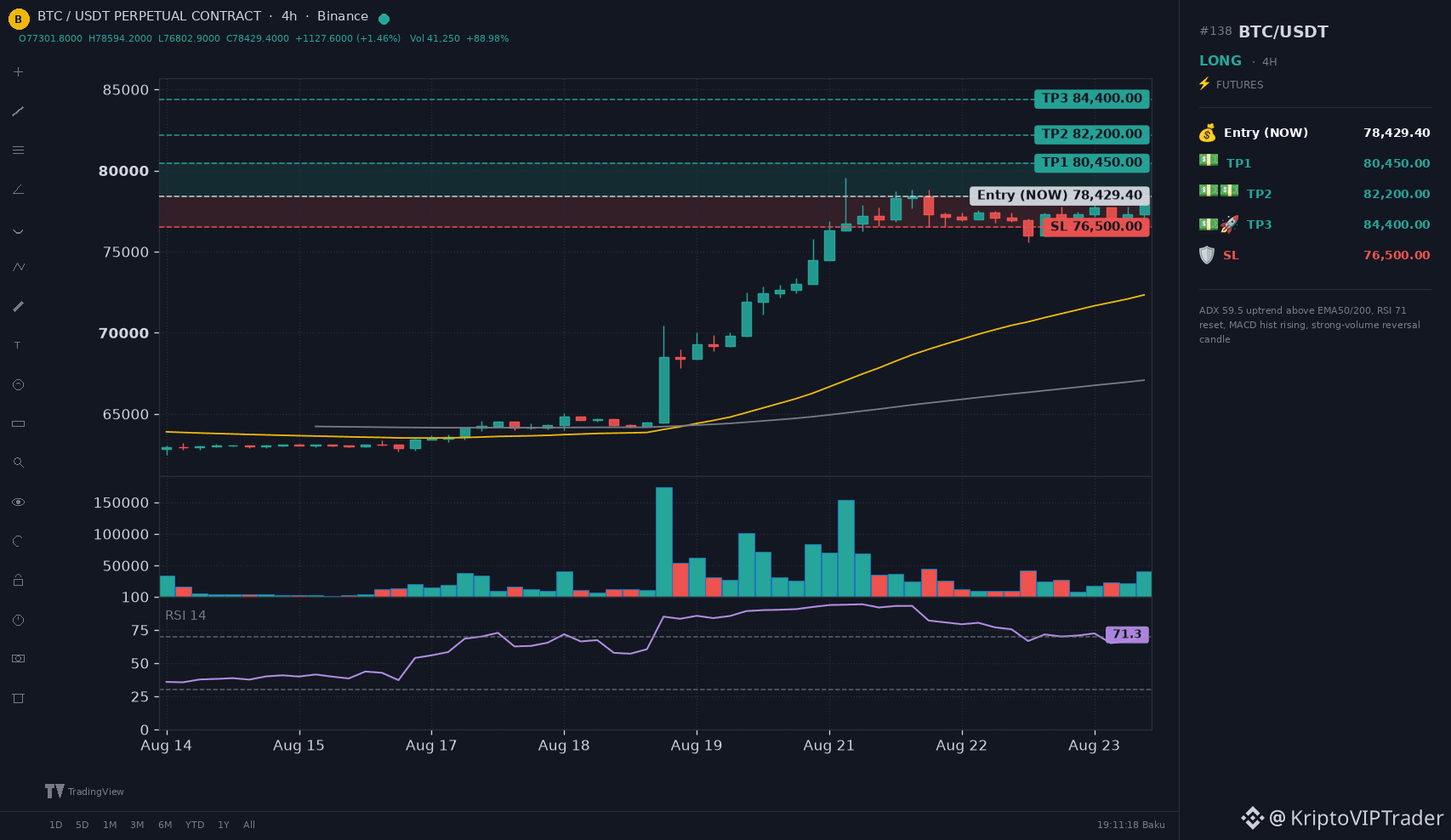
Task: Select the All time range
Action: tap(249, 825)
